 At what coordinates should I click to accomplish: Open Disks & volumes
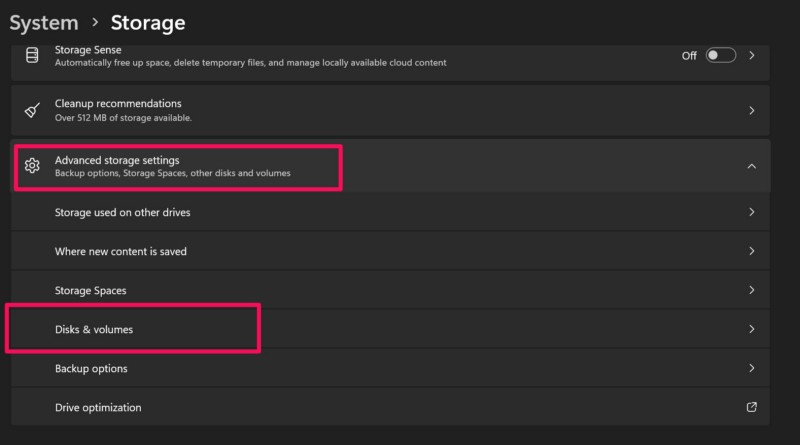pyautogui.click(x=94, y=329)
